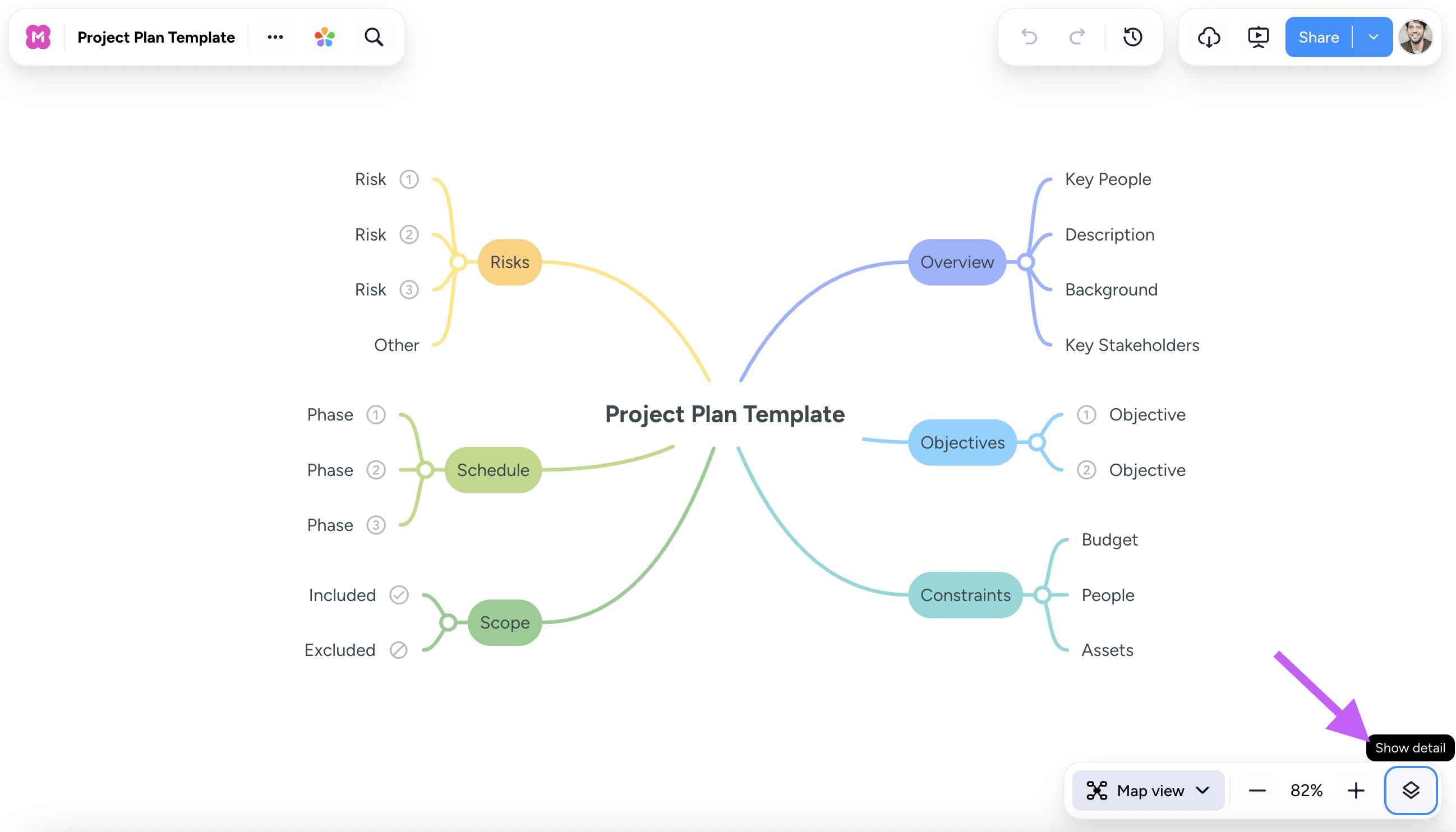
Task: Start presentation mode icon
Action: [1258, 37]
